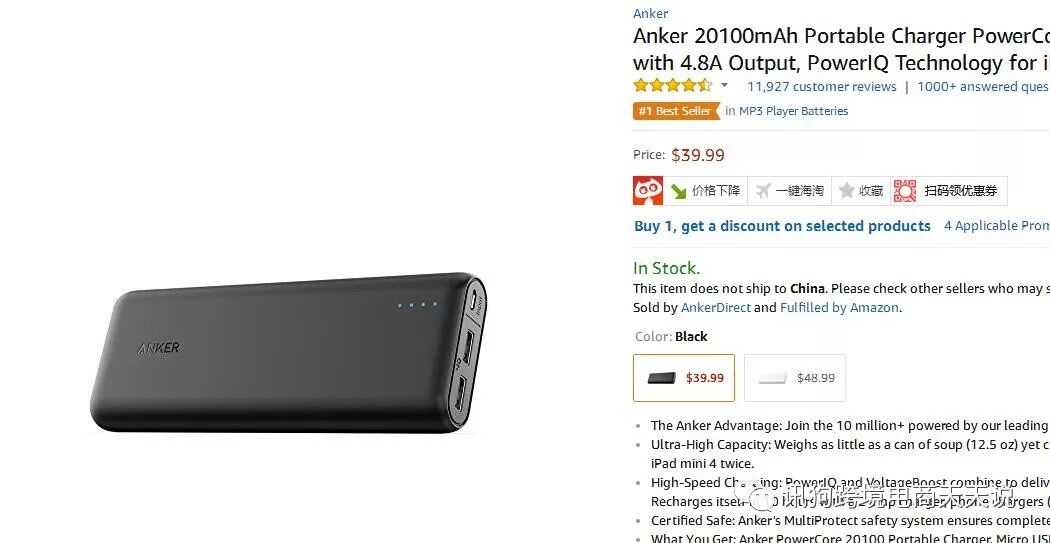Expand the 4 Applicable Promotions list

(x=997, y=226)
